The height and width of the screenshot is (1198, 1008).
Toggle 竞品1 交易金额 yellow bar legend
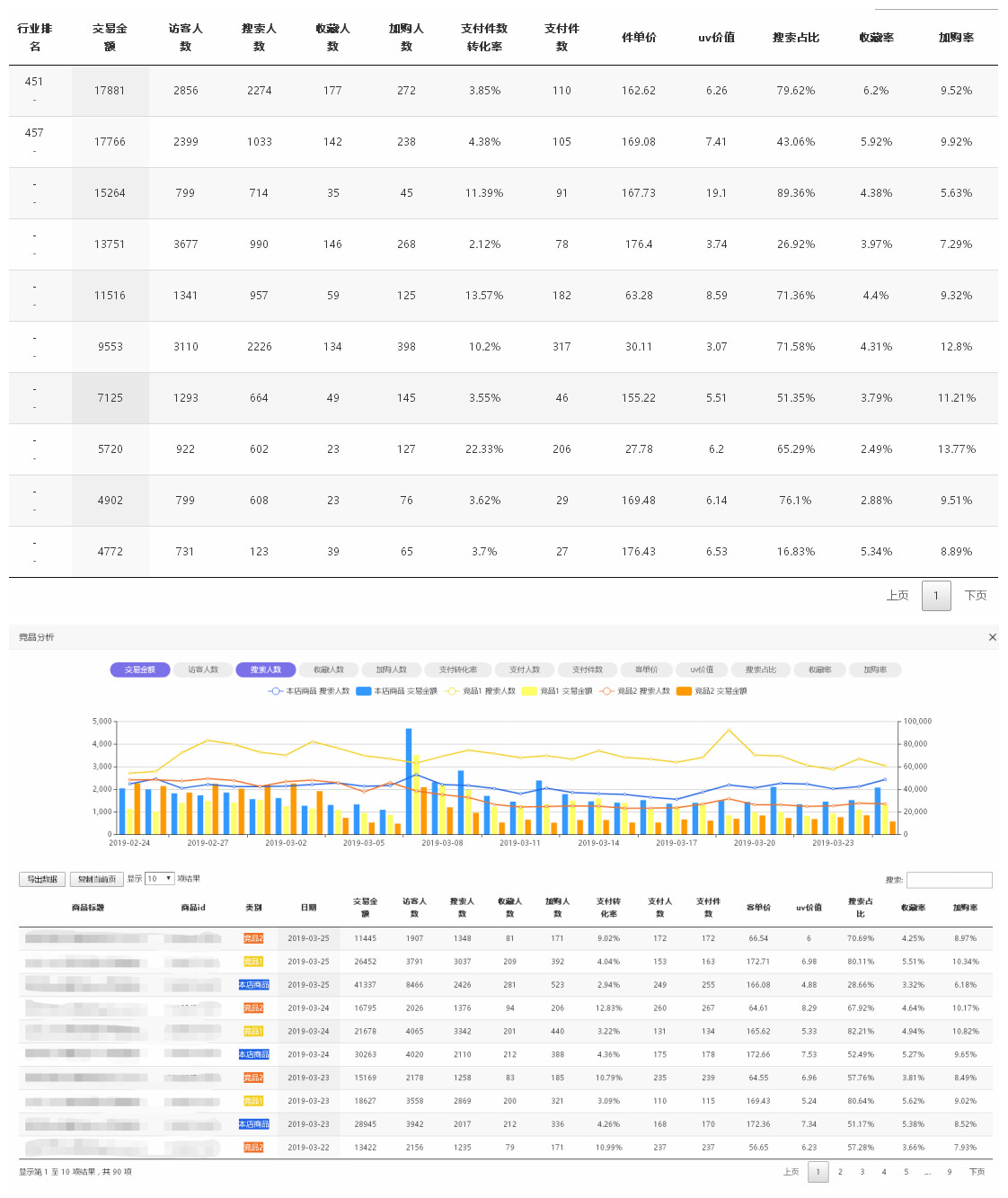[529, 691]
